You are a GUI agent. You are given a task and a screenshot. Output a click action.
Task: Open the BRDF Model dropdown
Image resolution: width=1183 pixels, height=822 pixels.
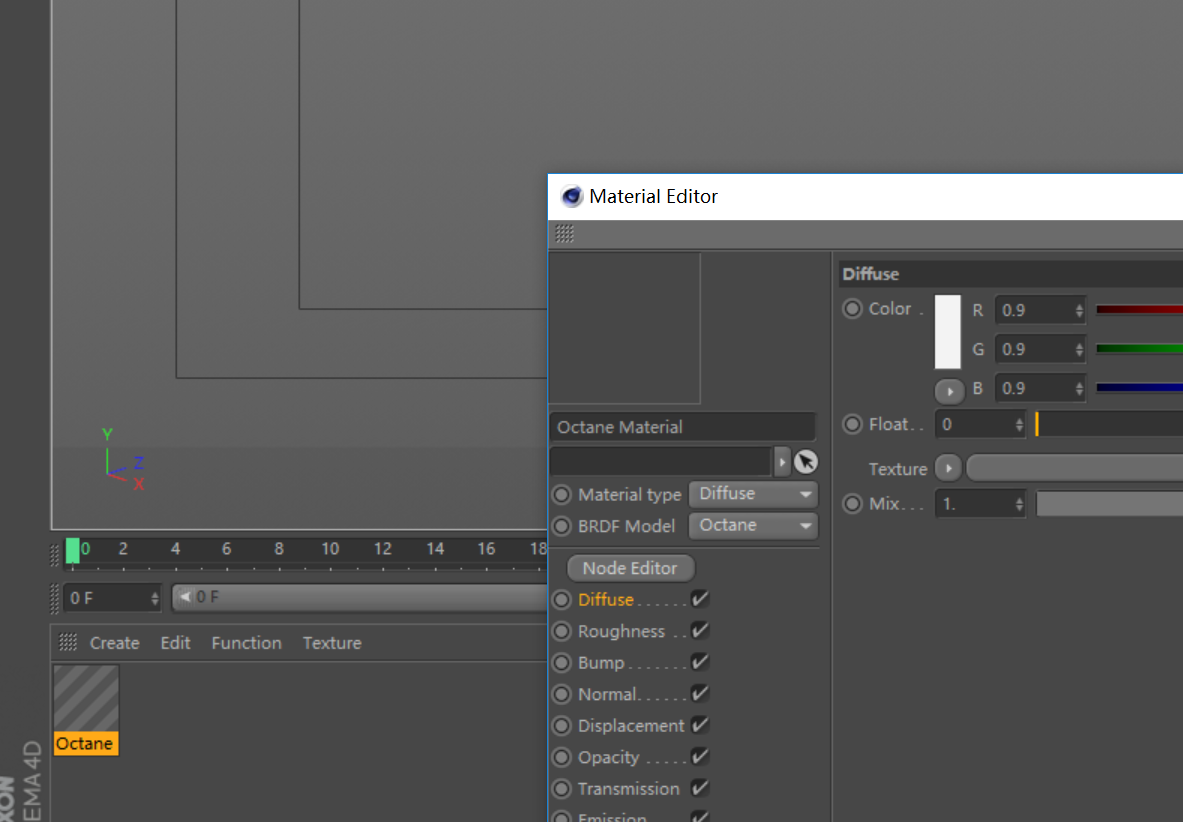[x=753, y=526]
